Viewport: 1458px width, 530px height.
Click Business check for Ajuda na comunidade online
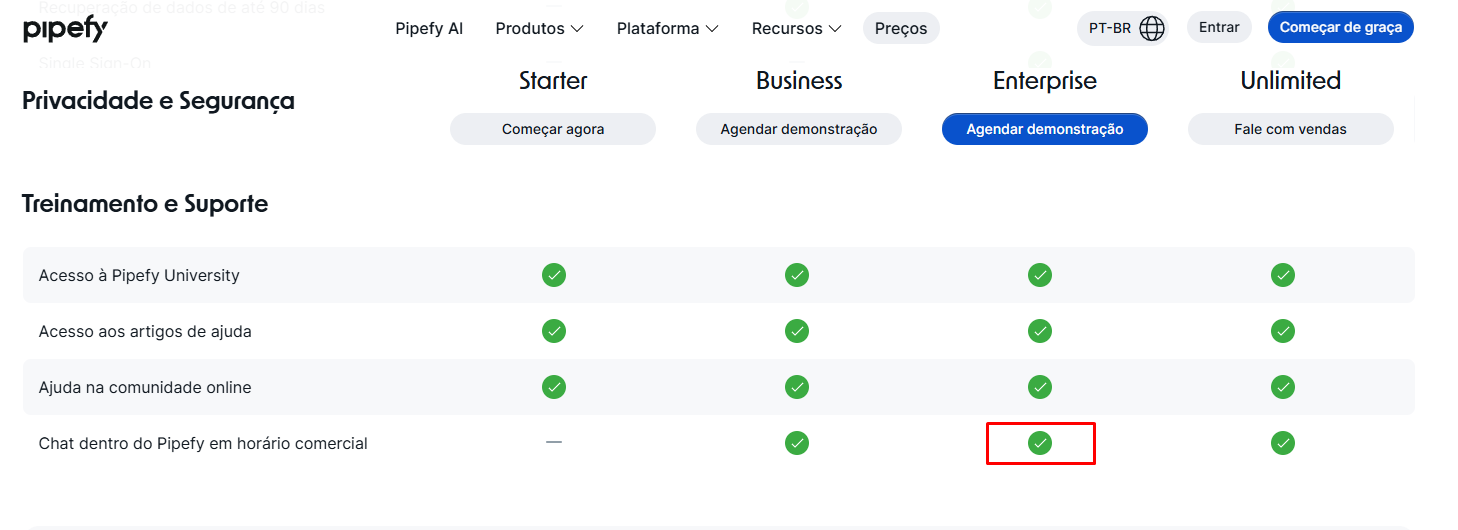click(797, 387)
